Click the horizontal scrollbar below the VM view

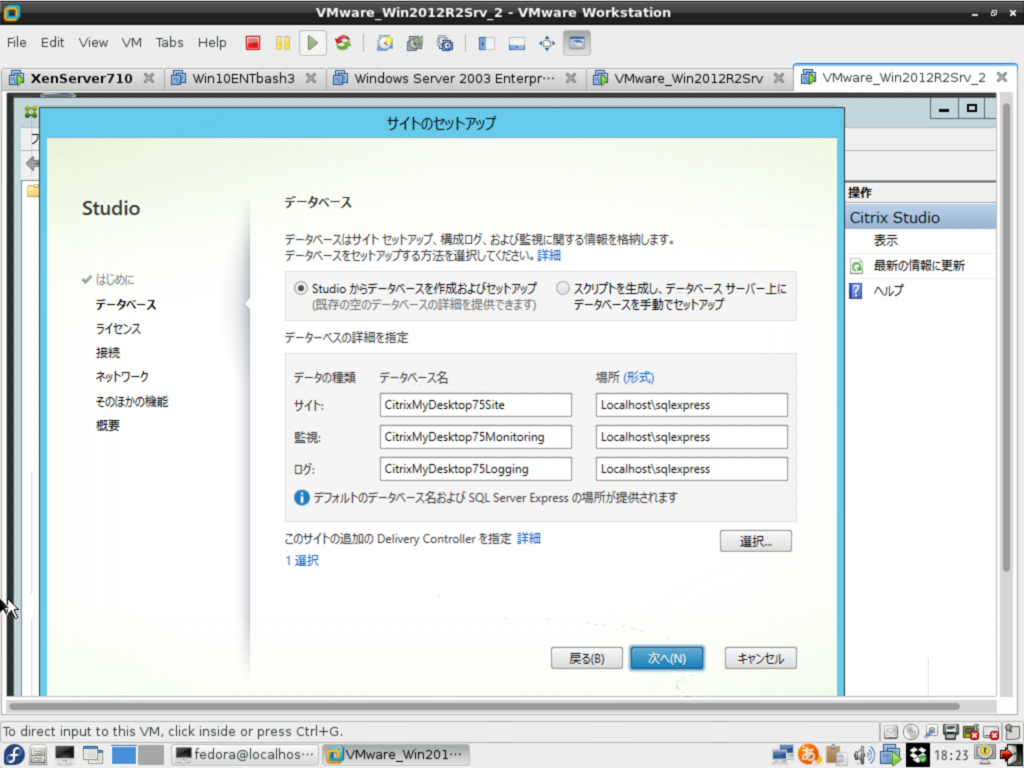point(483,706)
